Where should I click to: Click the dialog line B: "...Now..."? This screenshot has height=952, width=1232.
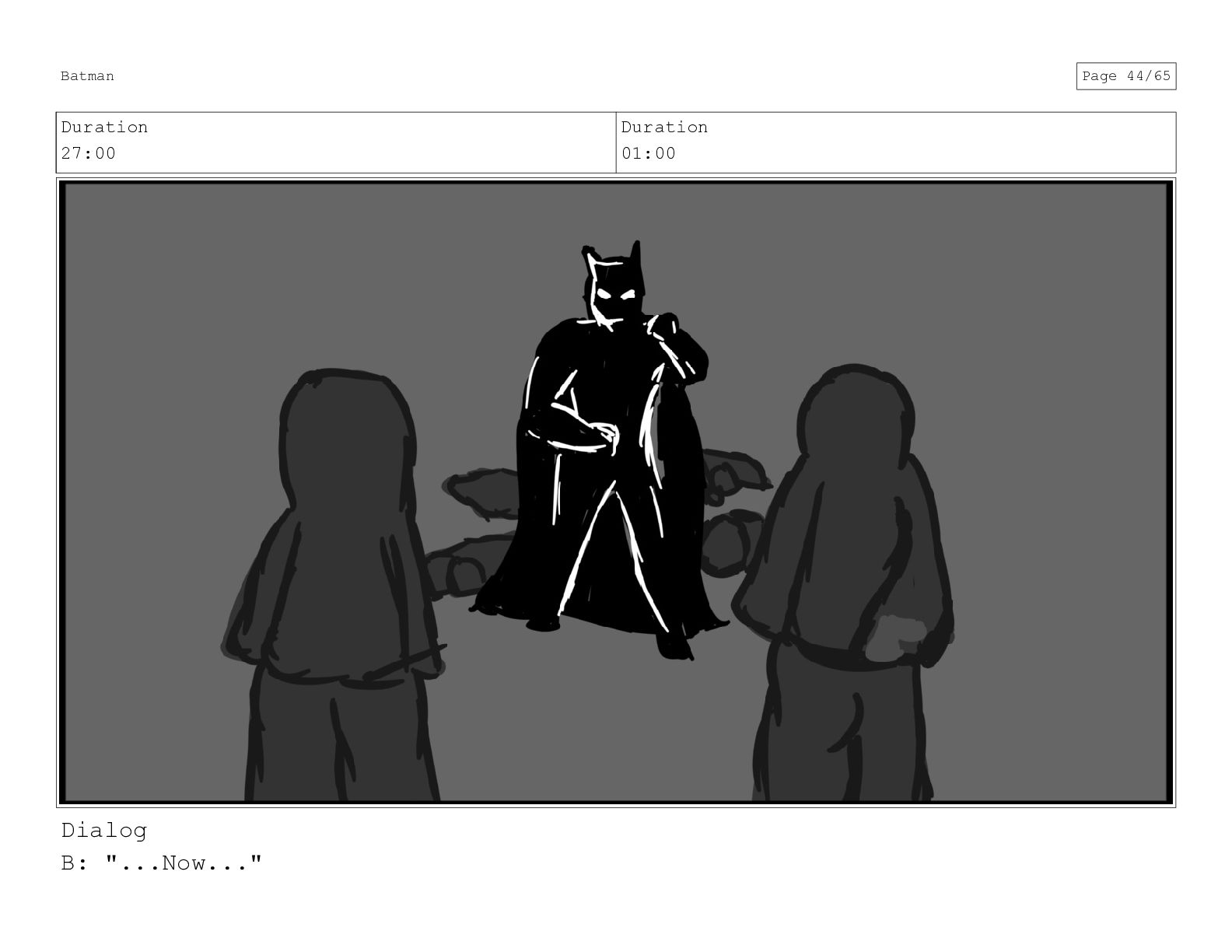pyautogui.click(x=162, y=863)
